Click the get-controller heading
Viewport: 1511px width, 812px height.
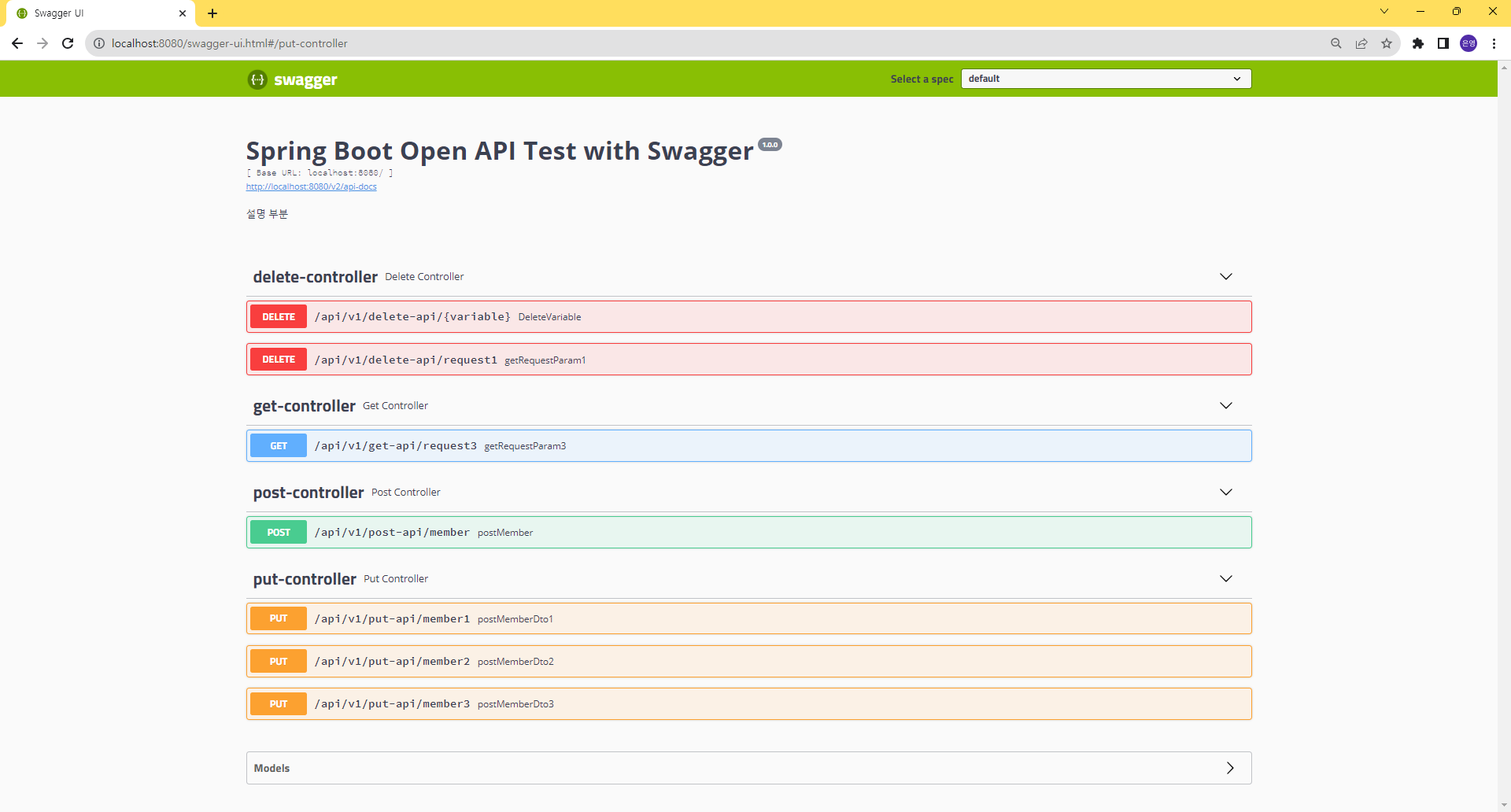click(x=304, y=406)
